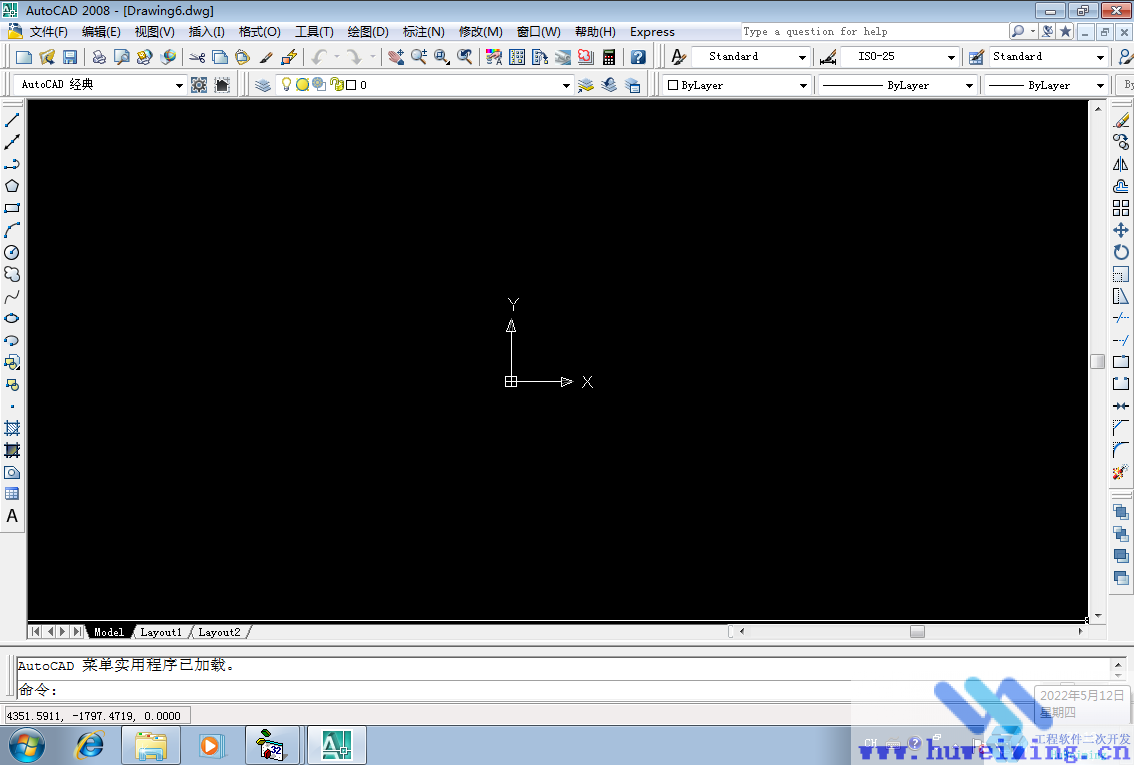Image resolution: width=1134 pixels, height=765 pixels.
Task: Click the InfoCenter search magnifier button
Action: point(1018,31)
